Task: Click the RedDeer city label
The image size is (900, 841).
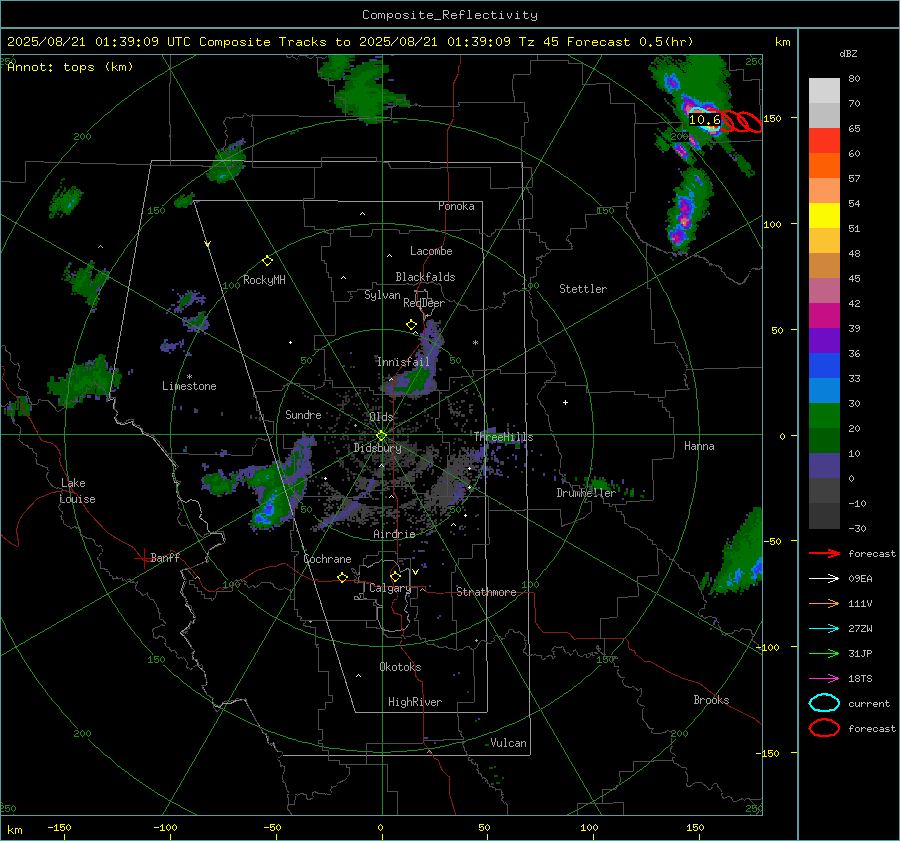Action: [424, 303]
